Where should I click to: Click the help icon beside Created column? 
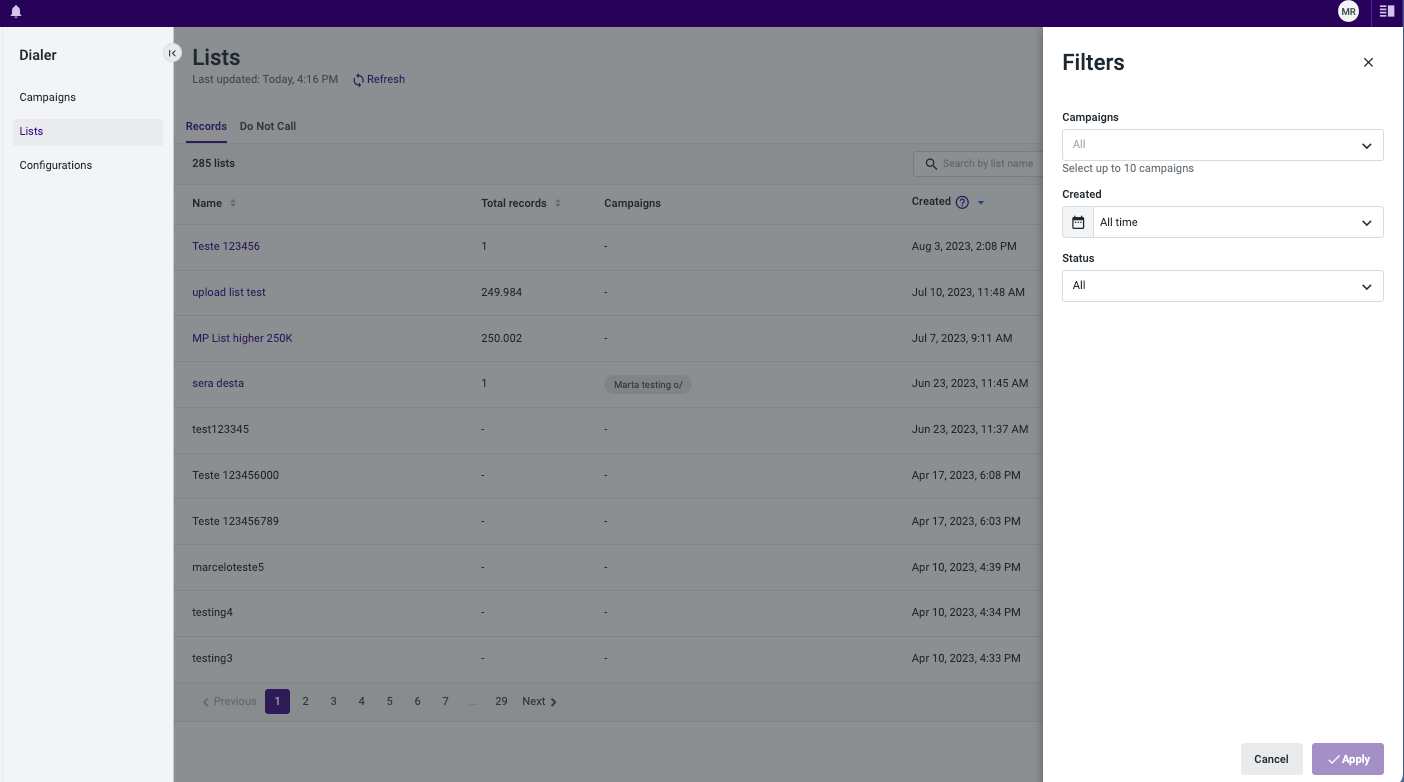(x=962, y=202)
